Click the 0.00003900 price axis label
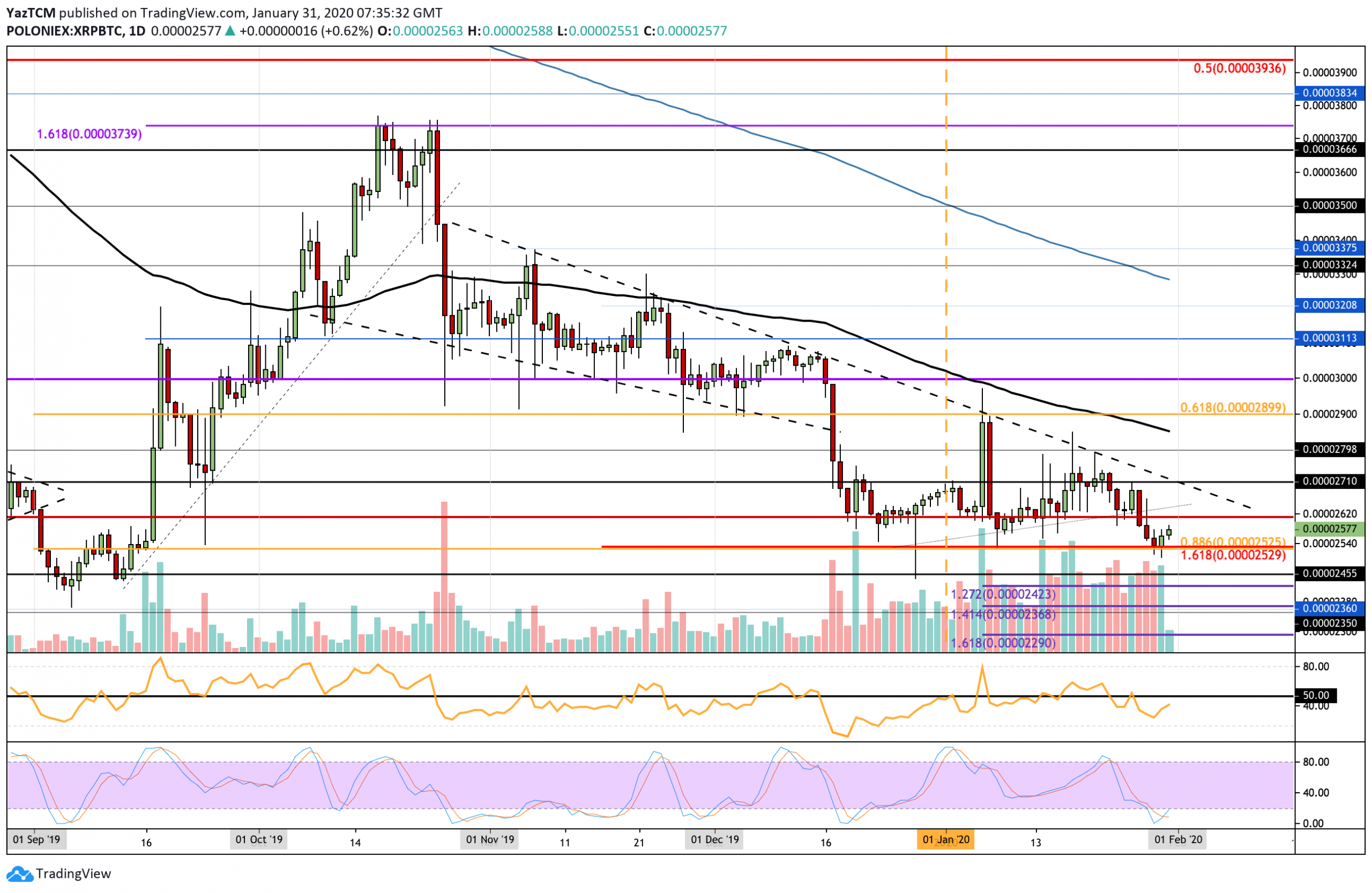The width and height of the screenshot is (1372, 893). click(x=1330, y=73)
